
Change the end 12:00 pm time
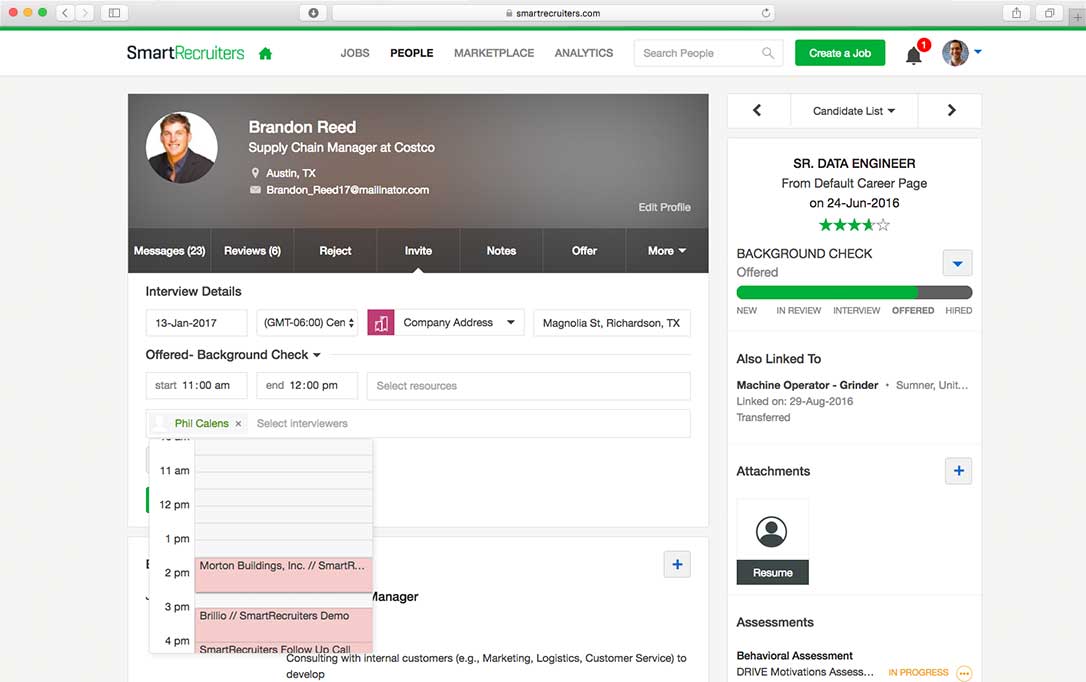pos(307,386)
